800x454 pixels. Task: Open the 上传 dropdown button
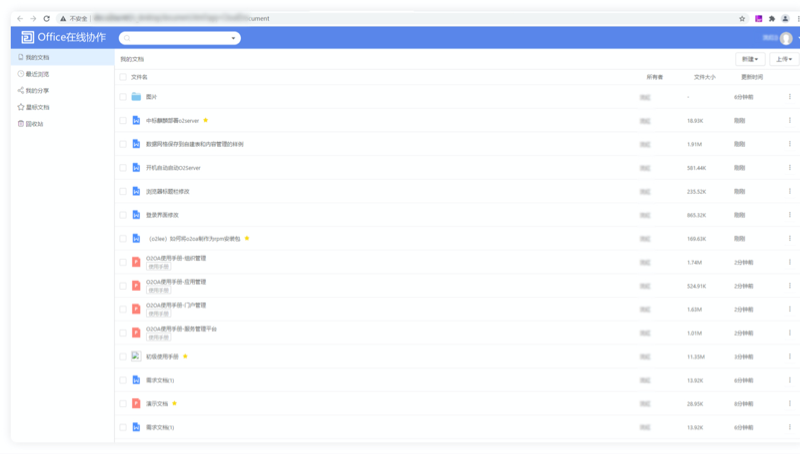(783, 59)
